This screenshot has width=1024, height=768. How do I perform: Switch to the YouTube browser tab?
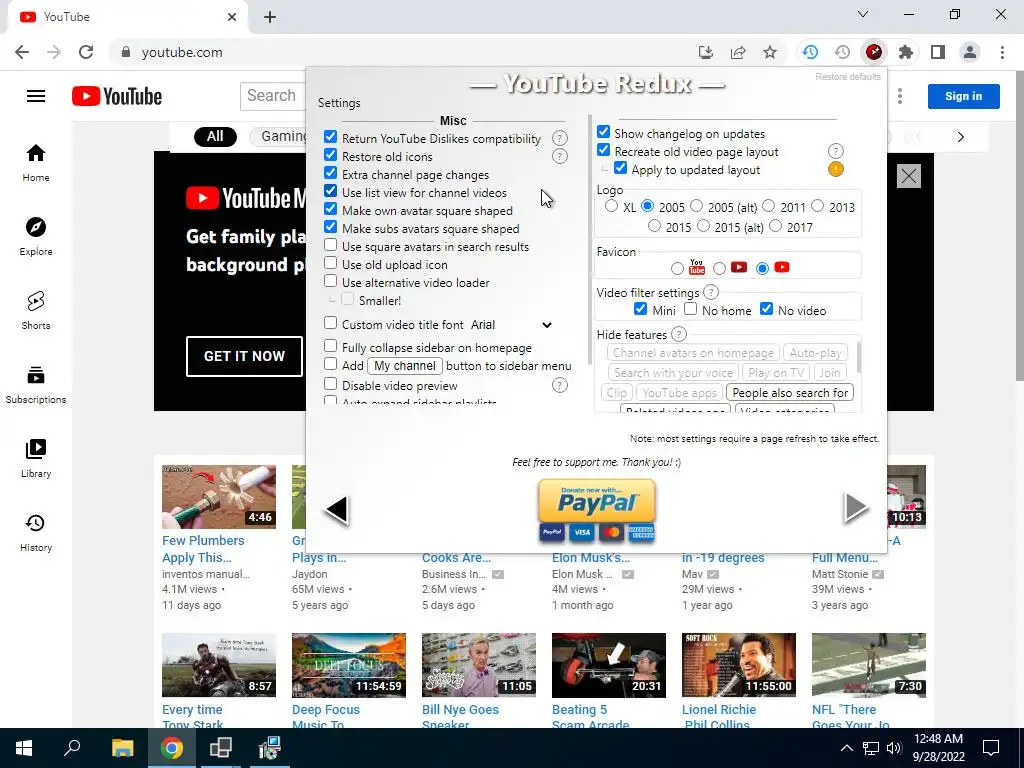127,17
